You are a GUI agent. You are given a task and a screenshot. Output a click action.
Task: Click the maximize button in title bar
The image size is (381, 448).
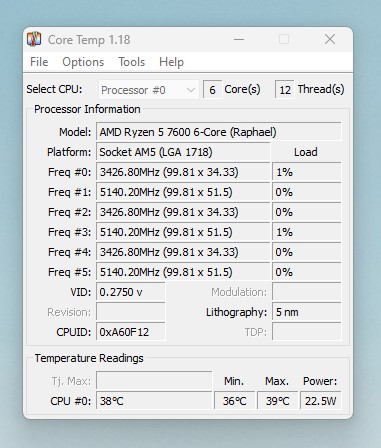pyautogui.click(x=284, y=39)
